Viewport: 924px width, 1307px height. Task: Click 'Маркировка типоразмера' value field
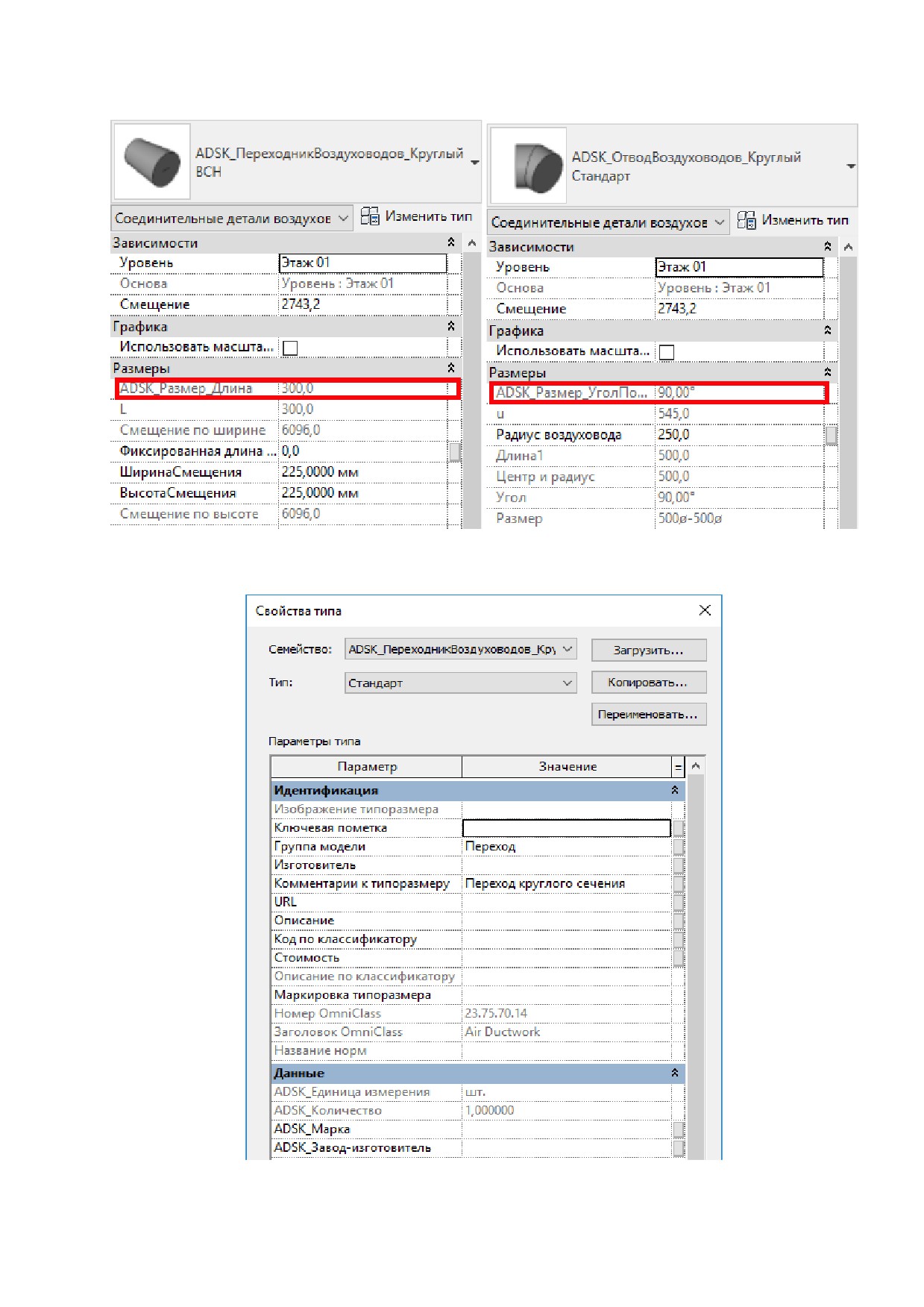(567, 995)
